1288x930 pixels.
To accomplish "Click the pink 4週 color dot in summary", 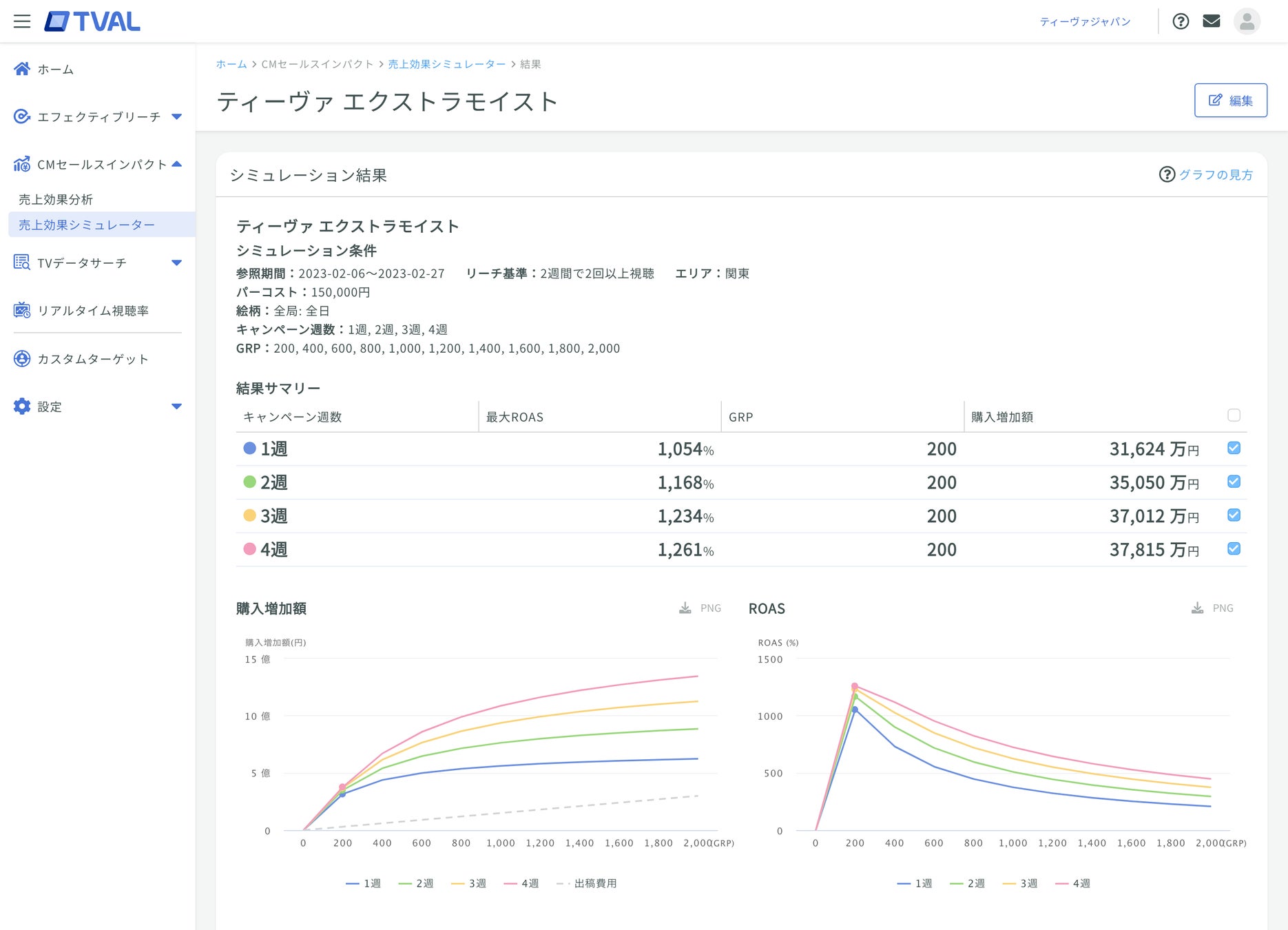I will click(250, 549).
